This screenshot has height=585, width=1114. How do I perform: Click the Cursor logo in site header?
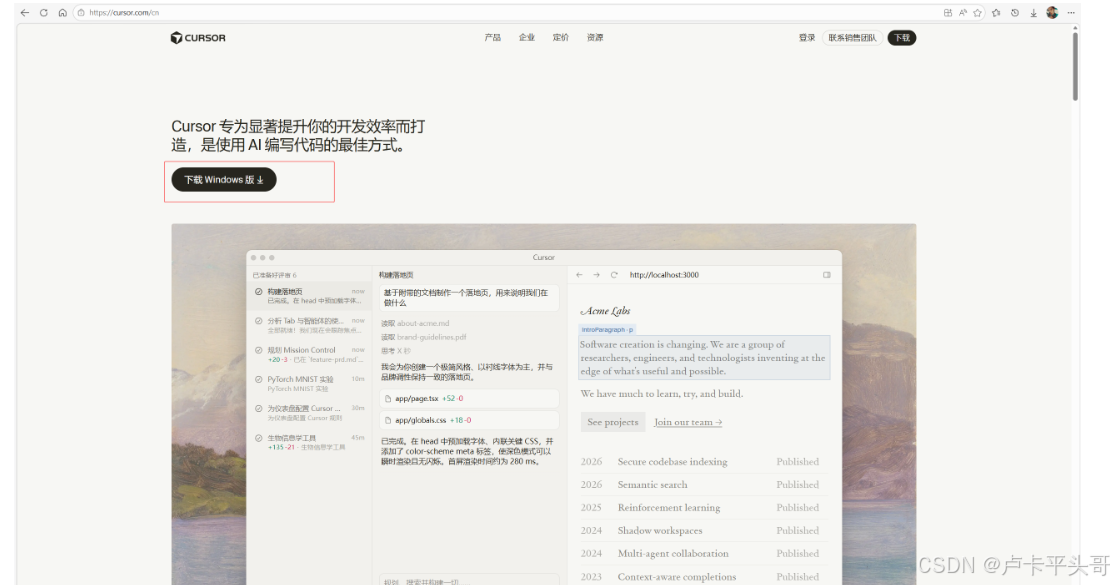(x=198, y=38)
